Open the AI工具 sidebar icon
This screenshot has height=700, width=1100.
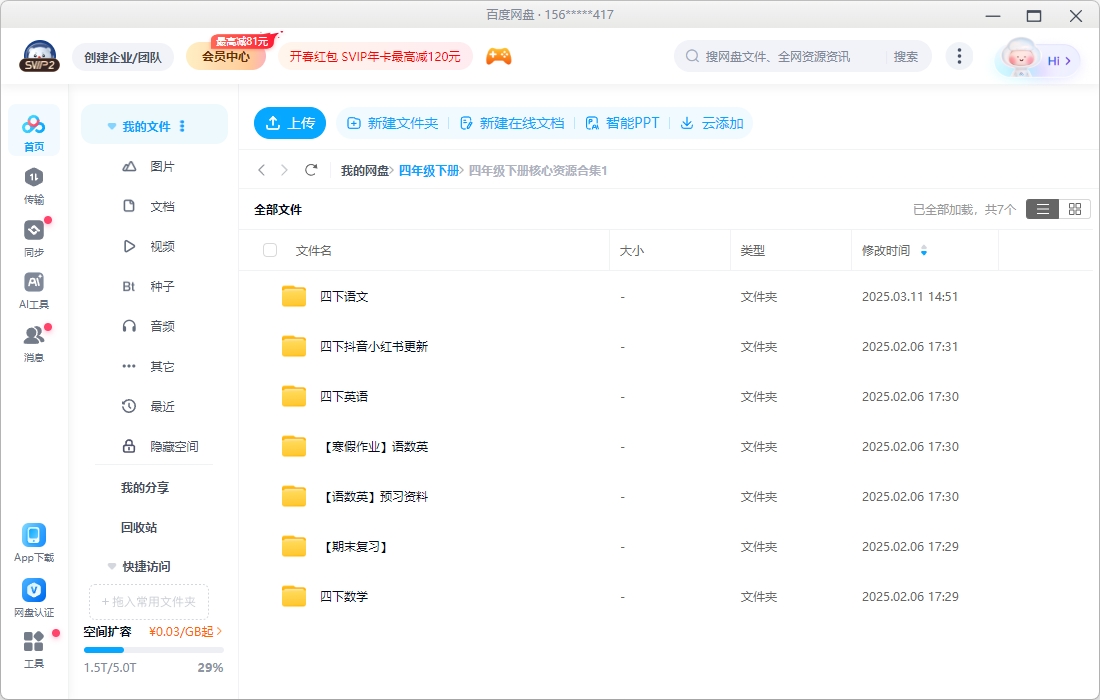click(34, 290)
